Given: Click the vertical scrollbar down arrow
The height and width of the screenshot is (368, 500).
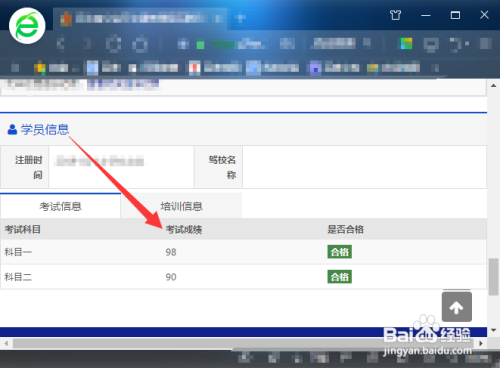Looking at the screenshot, I should tap(493, 330).
